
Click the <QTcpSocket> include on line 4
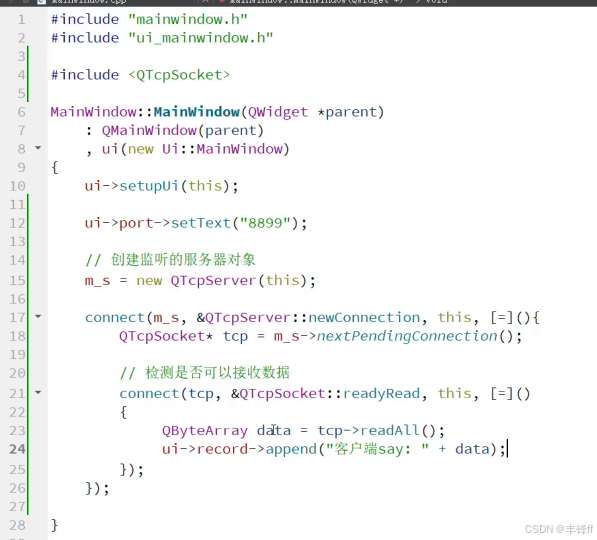click(x=179, y=75)
